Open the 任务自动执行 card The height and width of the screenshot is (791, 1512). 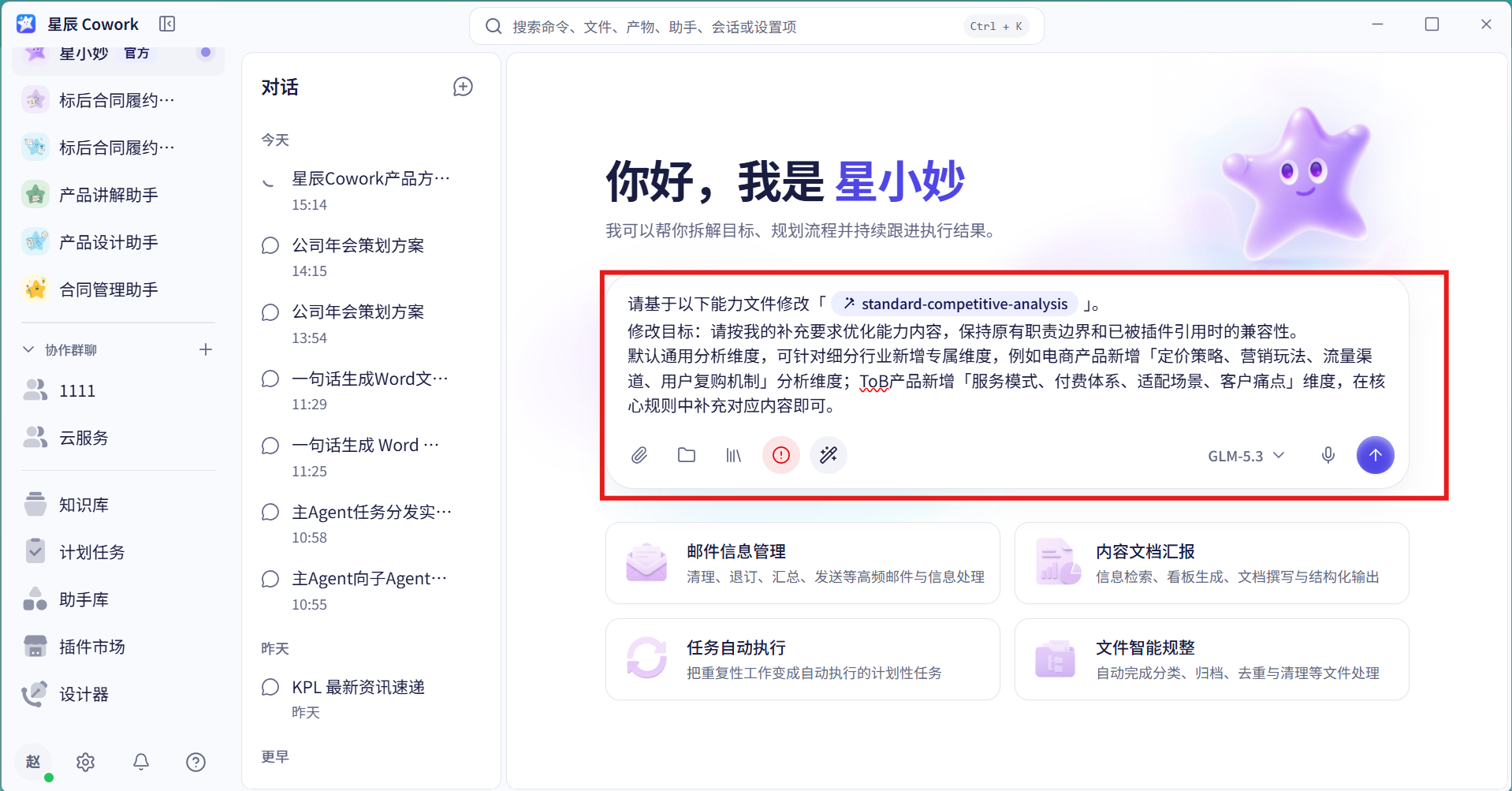tap(803, 659)
